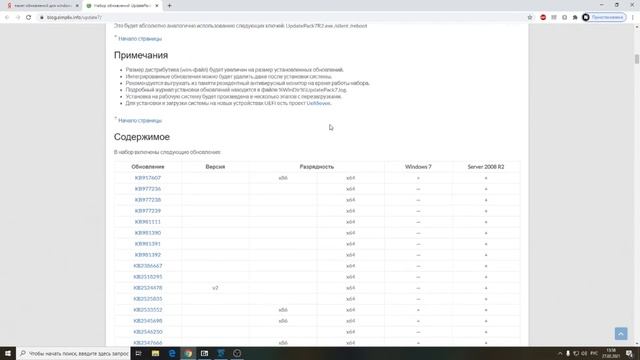Click the microphone tray icon
Viewport: 640px width, 360px height.
pyautogui.click(x=568, y=353)
